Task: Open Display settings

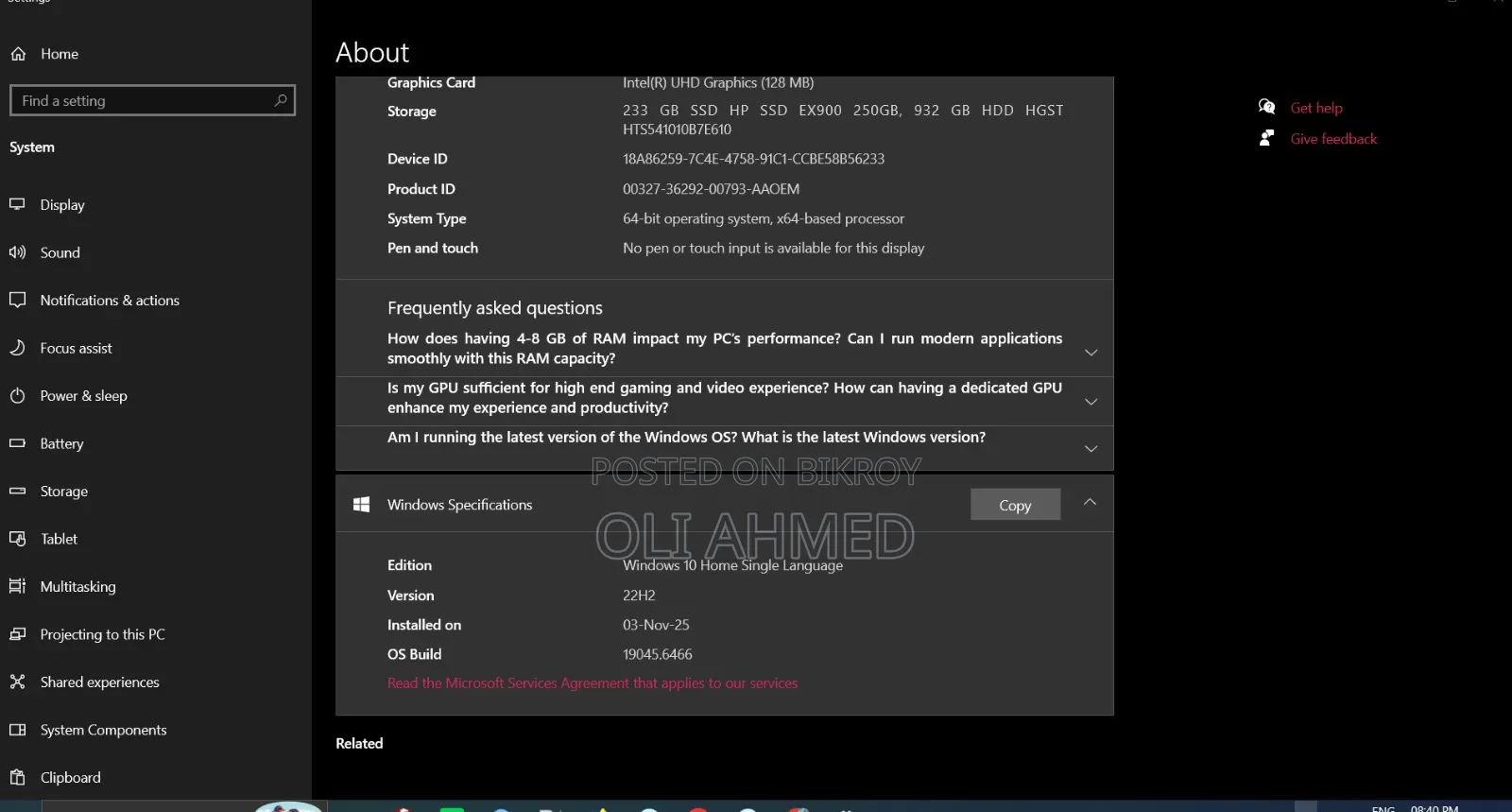Action: click(x=62, y=205)
